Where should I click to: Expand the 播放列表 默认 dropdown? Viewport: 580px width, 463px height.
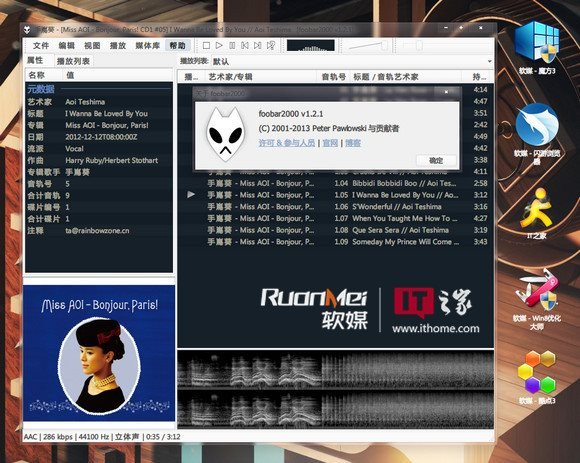click(351, 61)
